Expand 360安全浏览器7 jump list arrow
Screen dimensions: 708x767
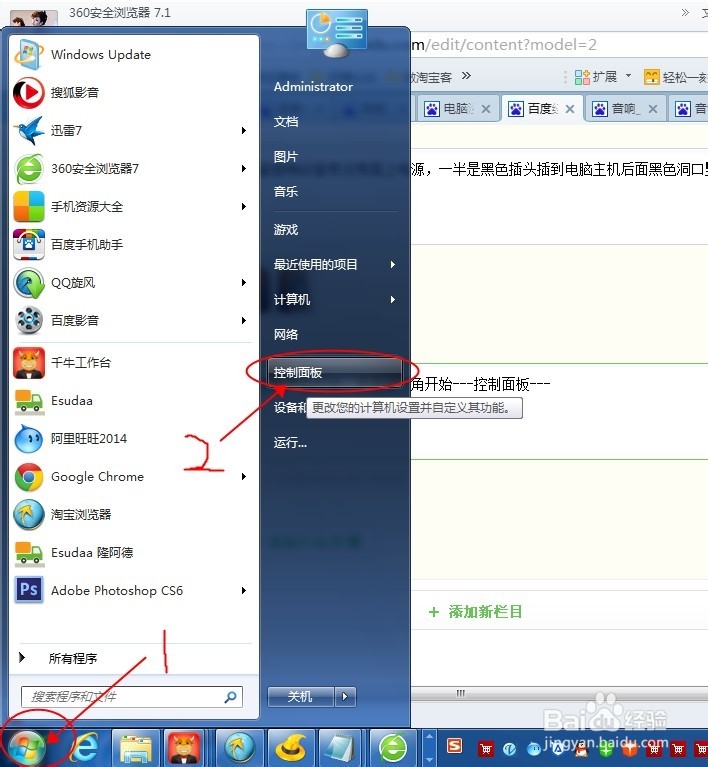(244, 169)
